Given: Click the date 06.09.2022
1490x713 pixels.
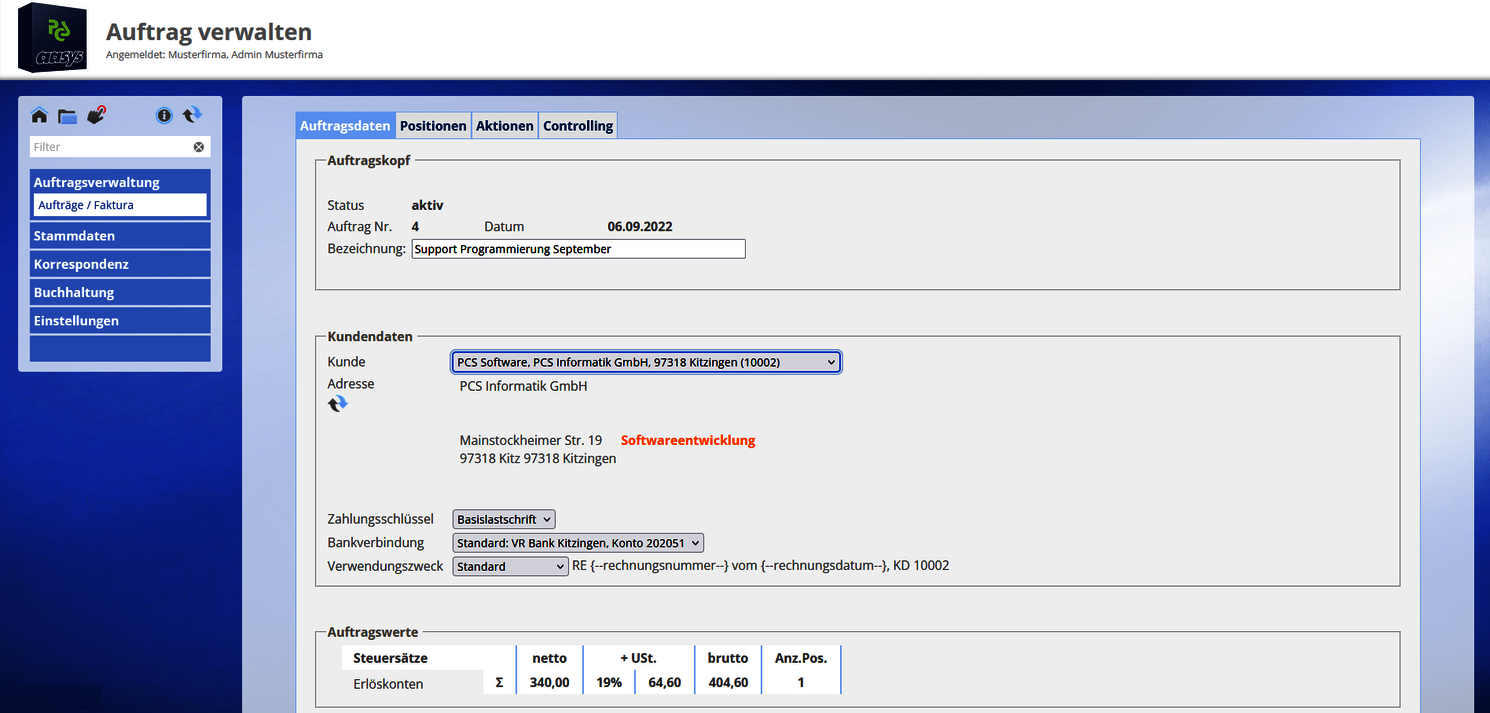Looking at the screenshot, I should (640, 227).
